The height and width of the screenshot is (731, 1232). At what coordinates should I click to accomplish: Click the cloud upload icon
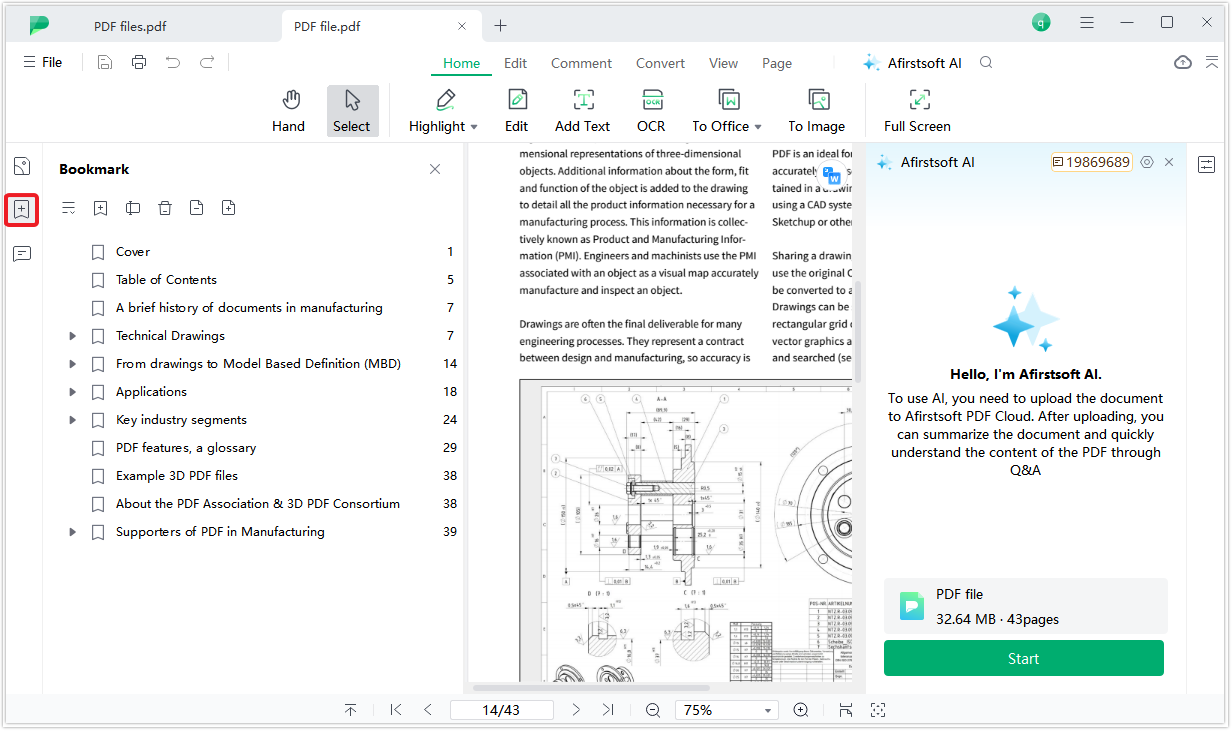(x=1183, y=62)
